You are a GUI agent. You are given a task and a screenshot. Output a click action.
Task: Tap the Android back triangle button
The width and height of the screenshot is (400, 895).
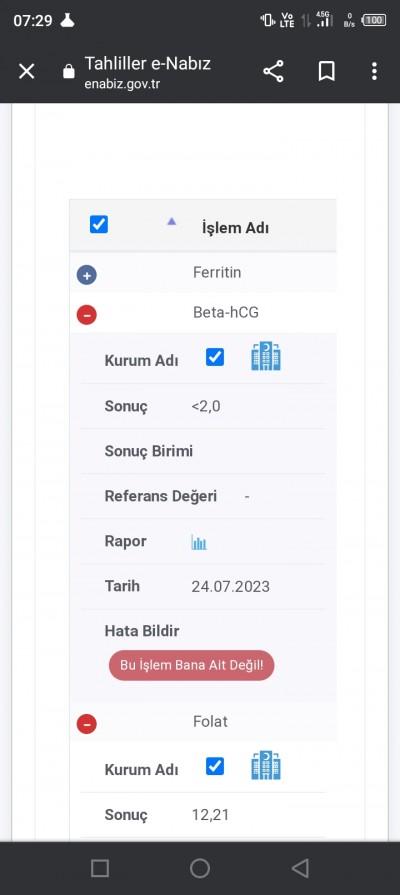[300, 868]
